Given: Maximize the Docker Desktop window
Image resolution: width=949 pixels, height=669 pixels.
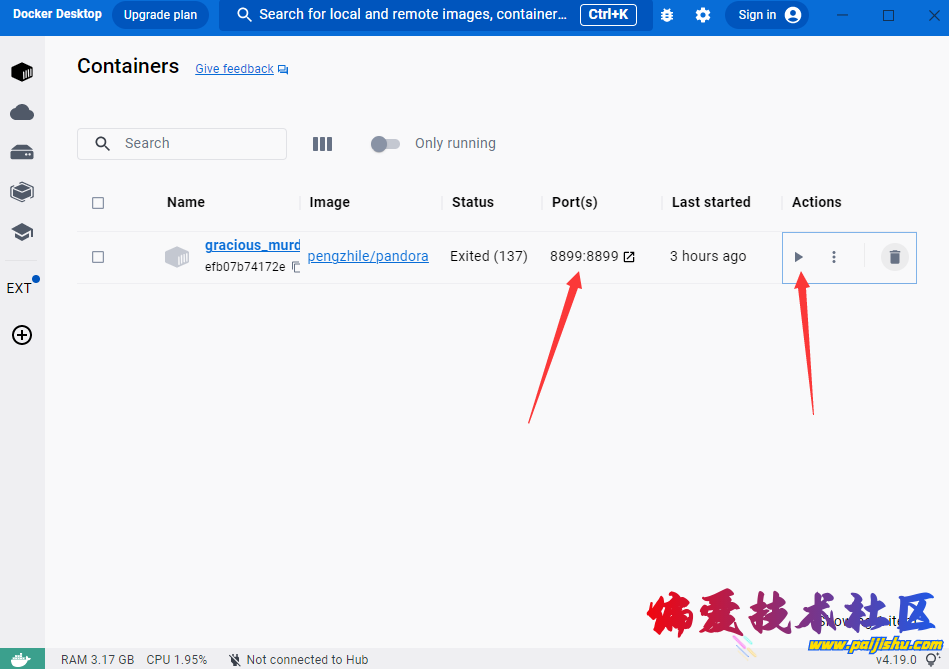Looking at the screenshot, I should coord(888,15).
